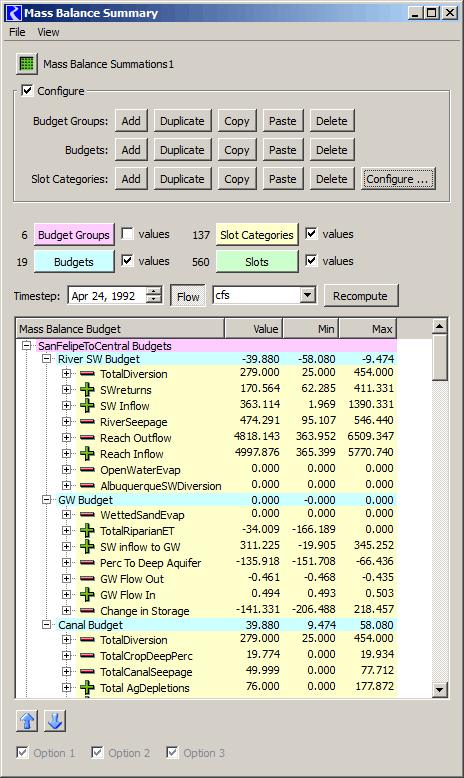Click the blue up arrow button
This screenshot has height=778, width=464.
coord(27,720)
